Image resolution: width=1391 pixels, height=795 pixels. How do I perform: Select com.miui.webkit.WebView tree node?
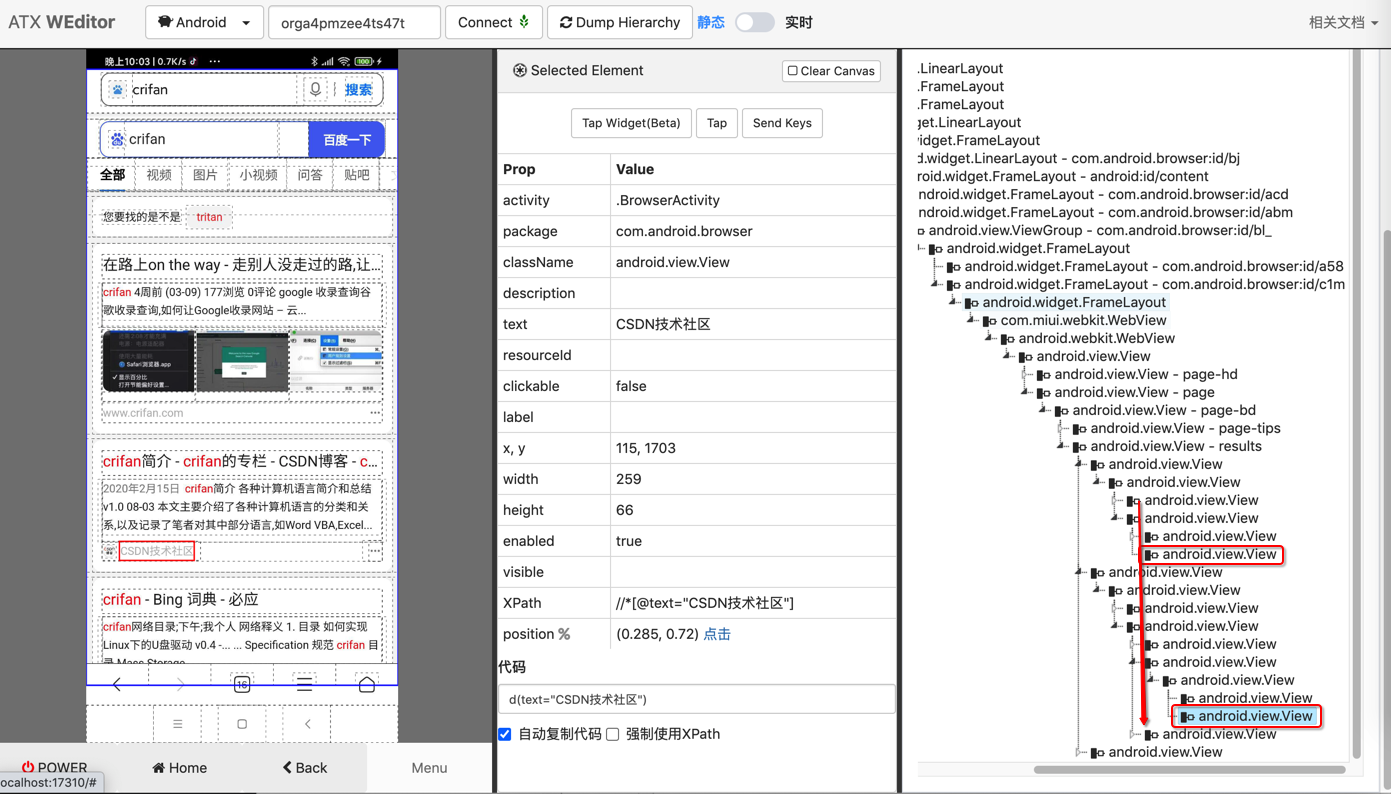pos(1083,320)
